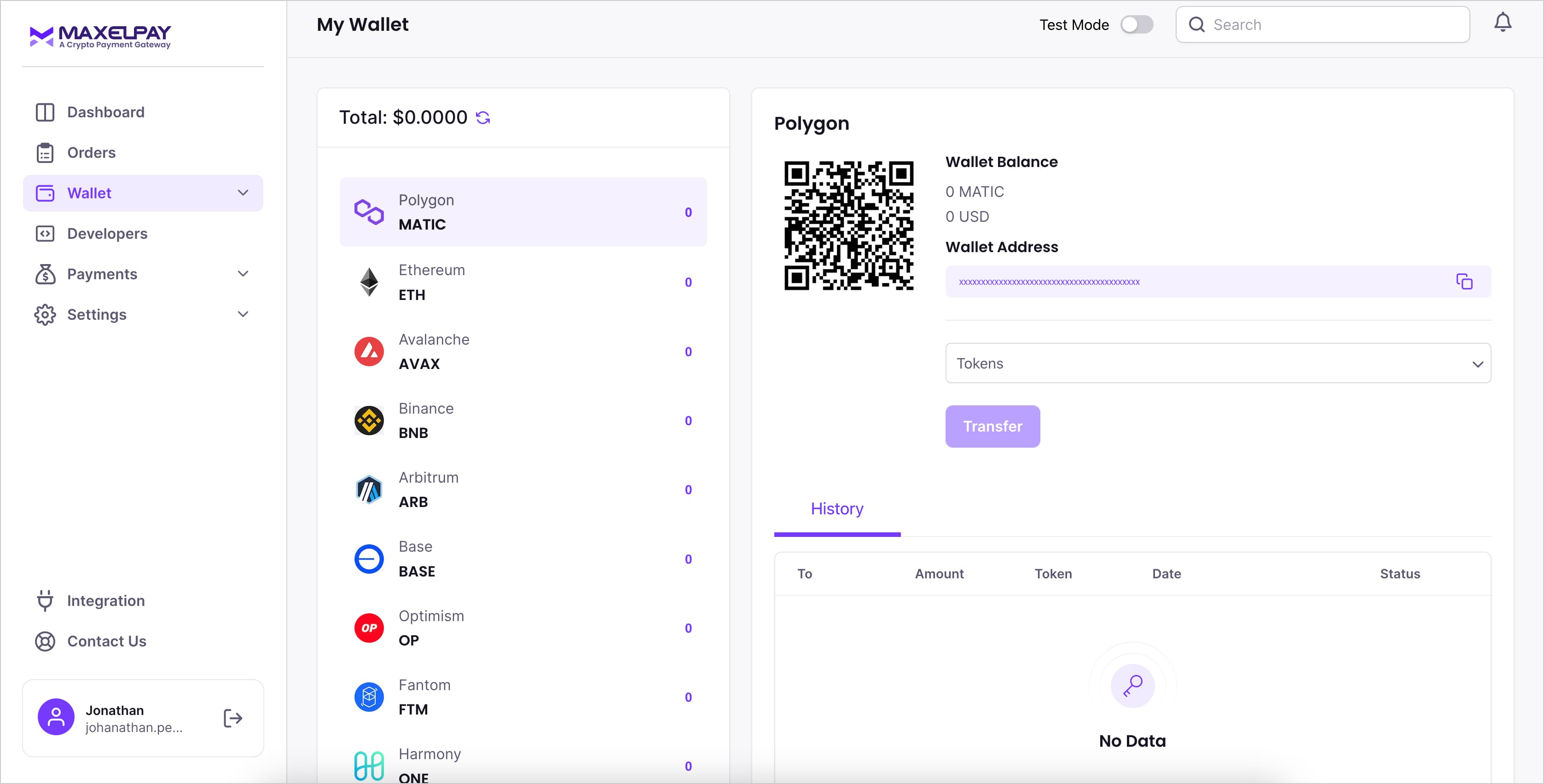Viewport: 1544px width, 784px height.
Task: Select the Avalanche AVAX wallet
Action: point(522,352)
